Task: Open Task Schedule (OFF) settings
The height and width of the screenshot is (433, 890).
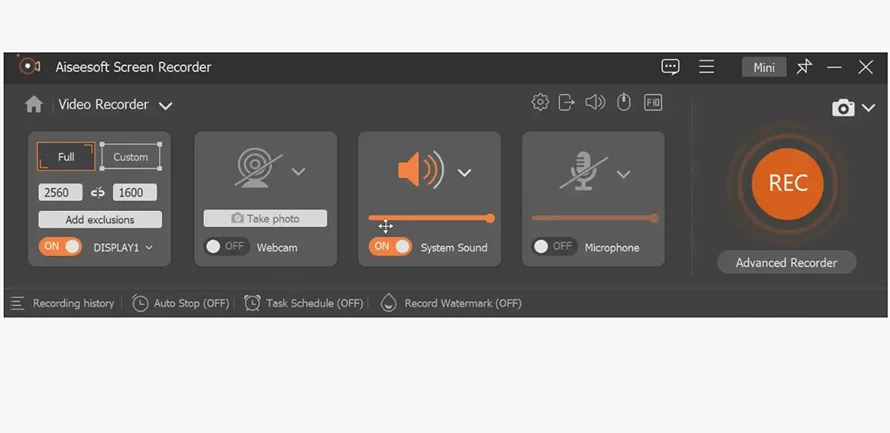Action: (x=314, y=304)
